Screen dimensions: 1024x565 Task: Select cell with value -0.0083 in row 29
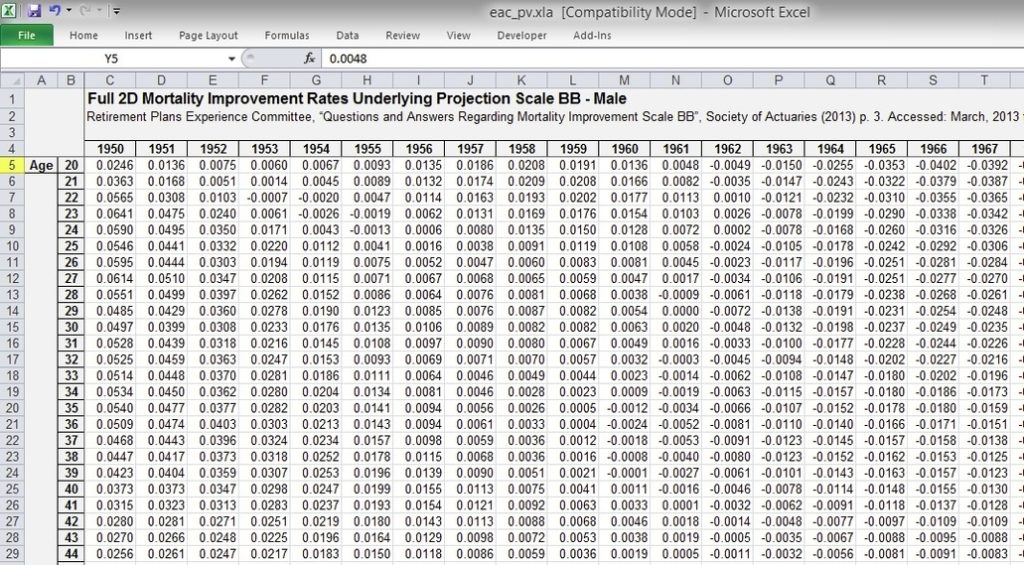pyautogui.click(x=984, y=554)
